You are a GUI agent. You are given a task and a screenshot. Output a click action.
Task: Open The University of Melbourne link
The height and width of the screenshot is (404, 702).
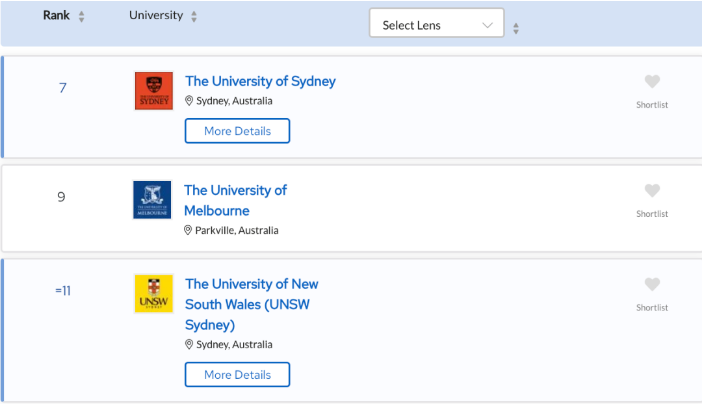[235, 200]
